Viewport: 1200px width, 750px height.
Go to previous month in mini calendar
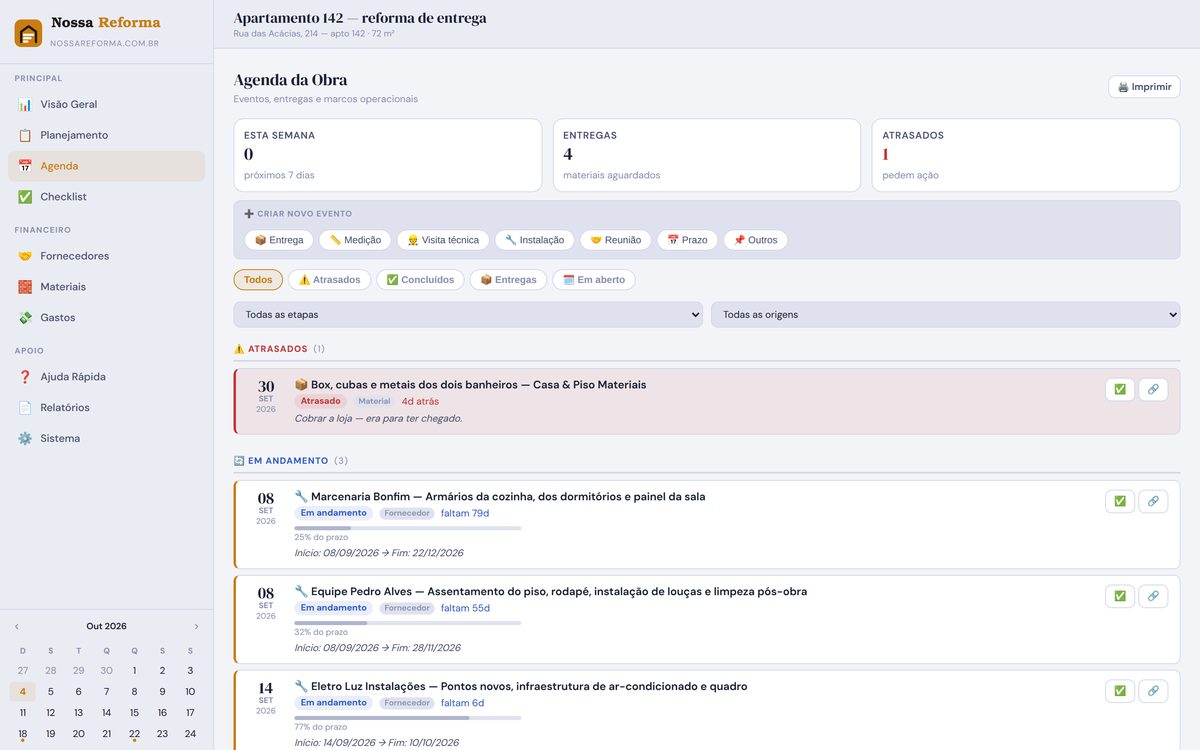click(16, 626)
